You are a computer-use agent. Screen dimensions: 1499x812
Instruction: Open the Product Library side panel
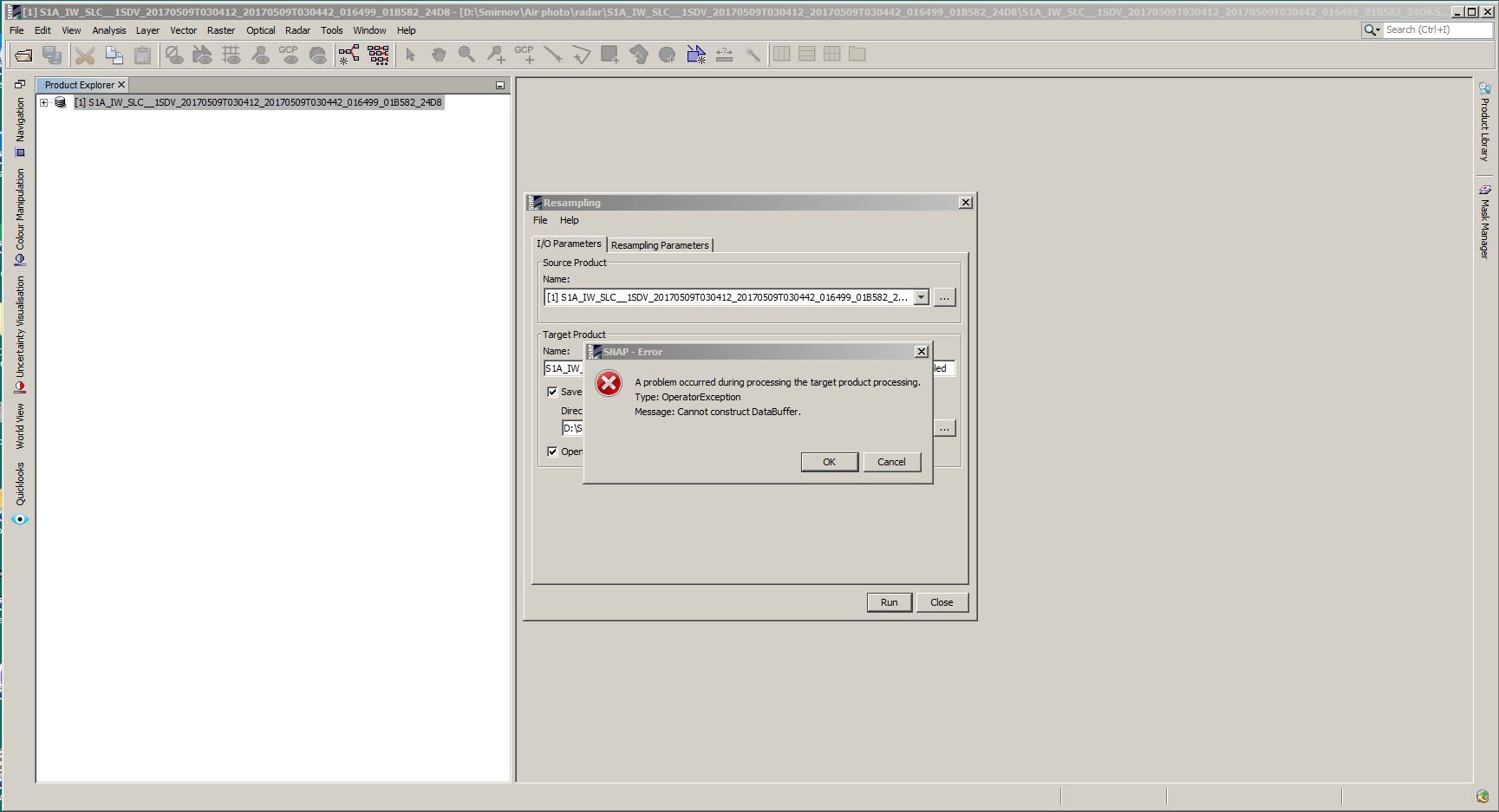tap(1484, 121)
